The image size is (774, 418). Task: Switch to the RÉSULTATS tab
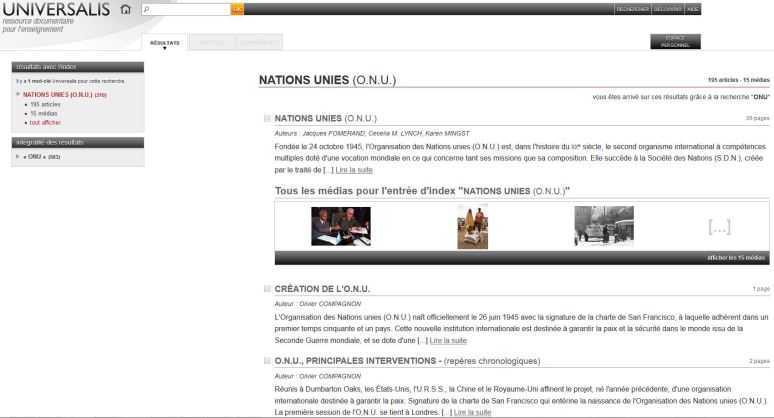point(164,43)
